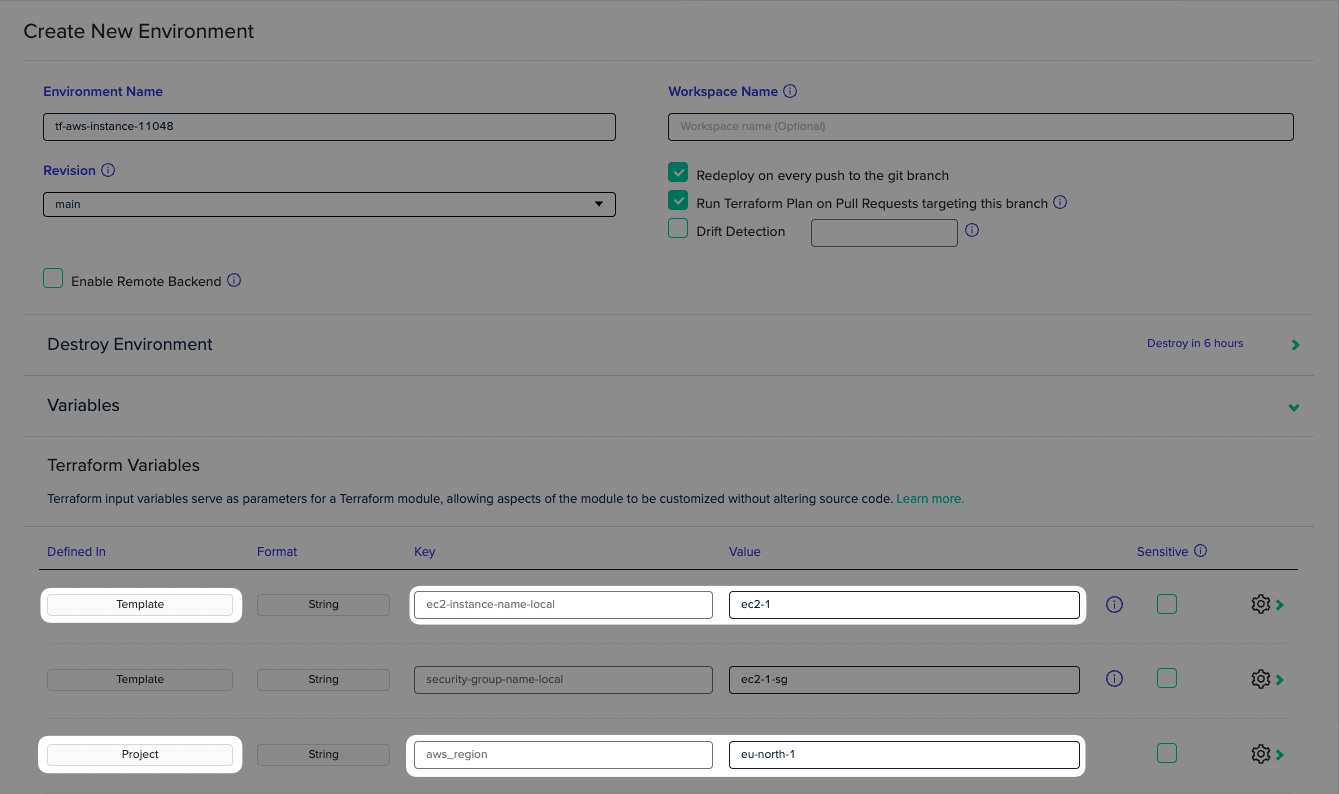Screen dimensions: 1339x794
Task: Mark ec2-instance-name-local variable as sensitive
Action: [x=1166, y=603]
